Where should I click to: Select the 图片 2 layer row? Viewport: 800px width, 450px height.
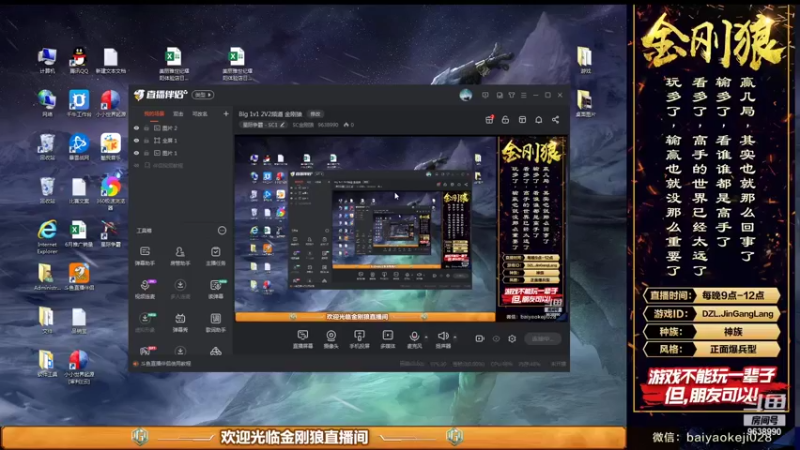click(x=181, y=128)
